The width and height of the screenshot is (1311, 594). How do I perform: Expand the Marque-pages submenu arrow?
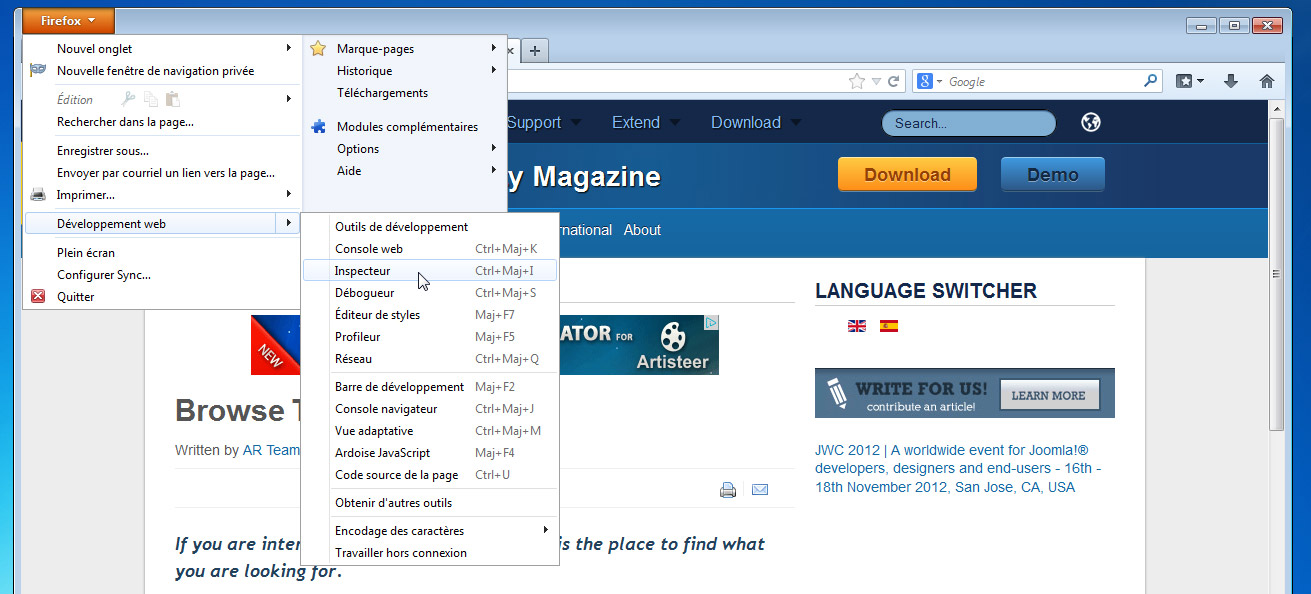pyautogui.click(x=494, y=48)
